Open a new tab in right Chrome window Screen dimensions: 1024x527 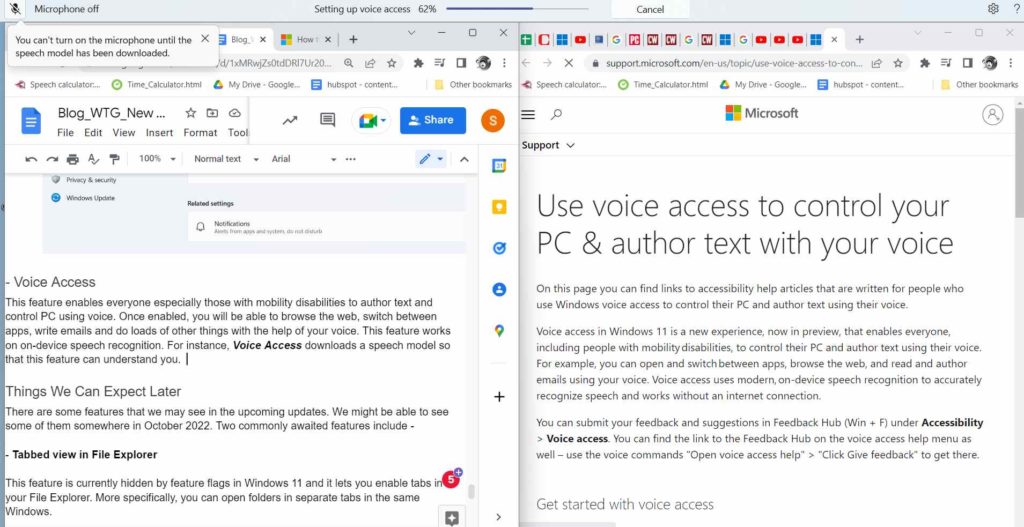click(859, 39)
